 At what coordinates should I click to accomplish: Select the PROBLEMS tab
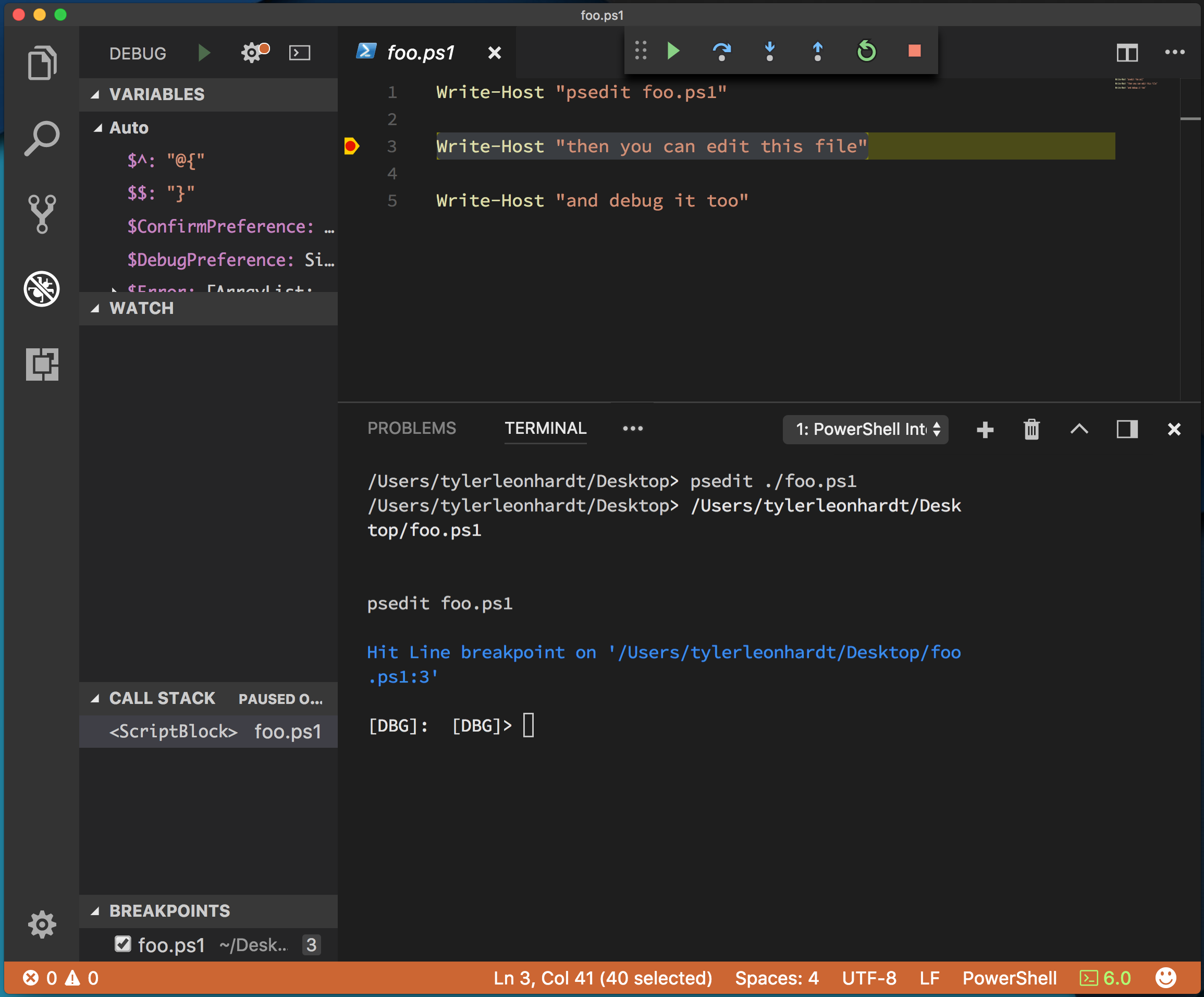pyautogui.click(x=412, y=428)
